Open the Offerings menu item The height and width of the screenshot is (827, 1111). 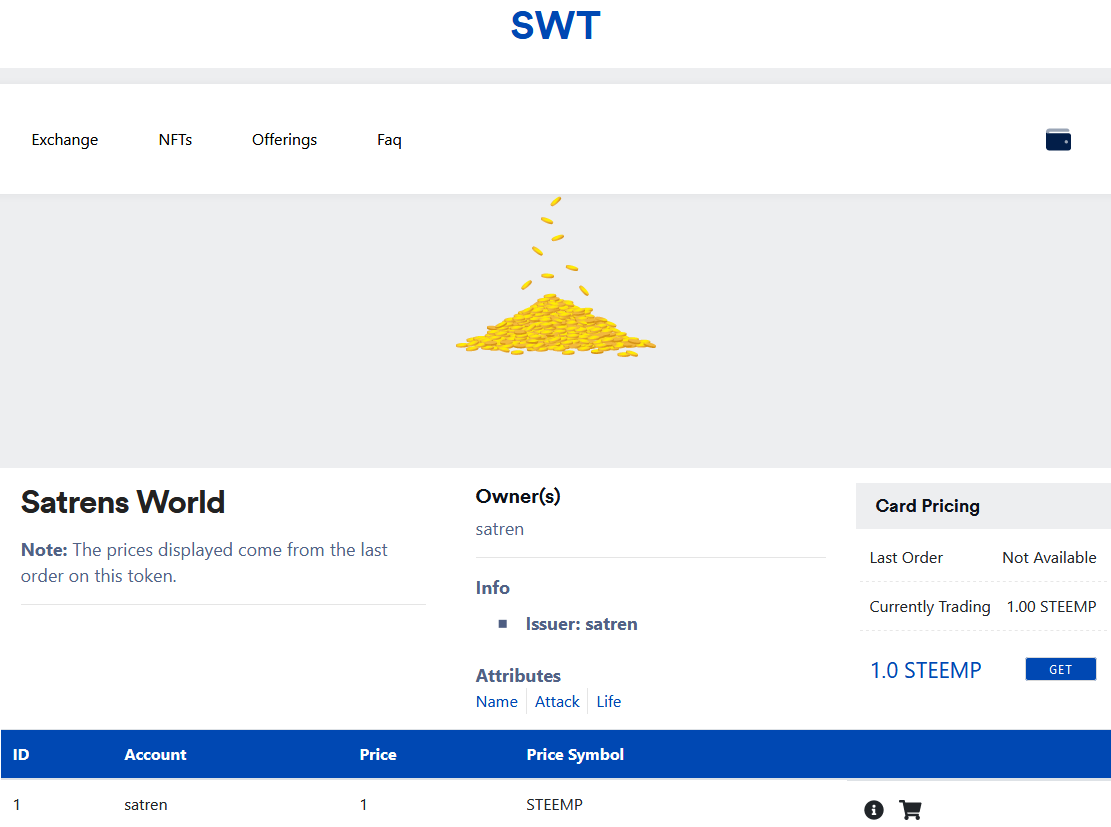(x=284, y=140)
